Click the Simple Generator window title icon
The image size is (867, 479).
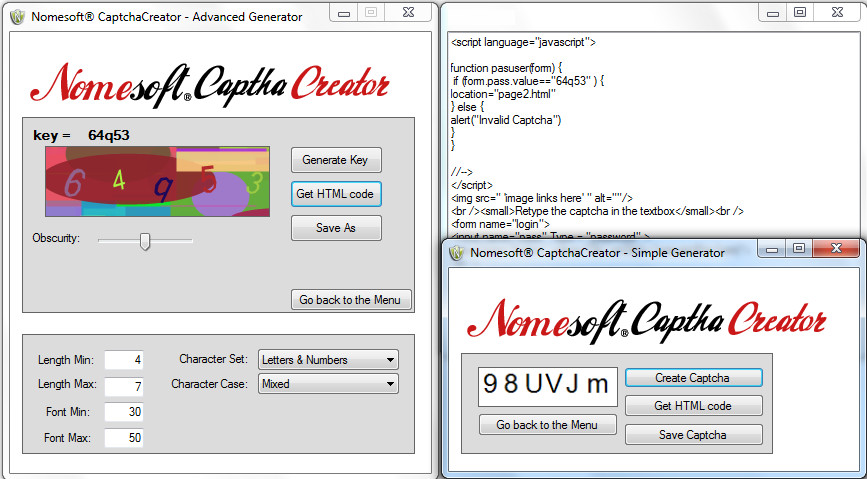456,253
